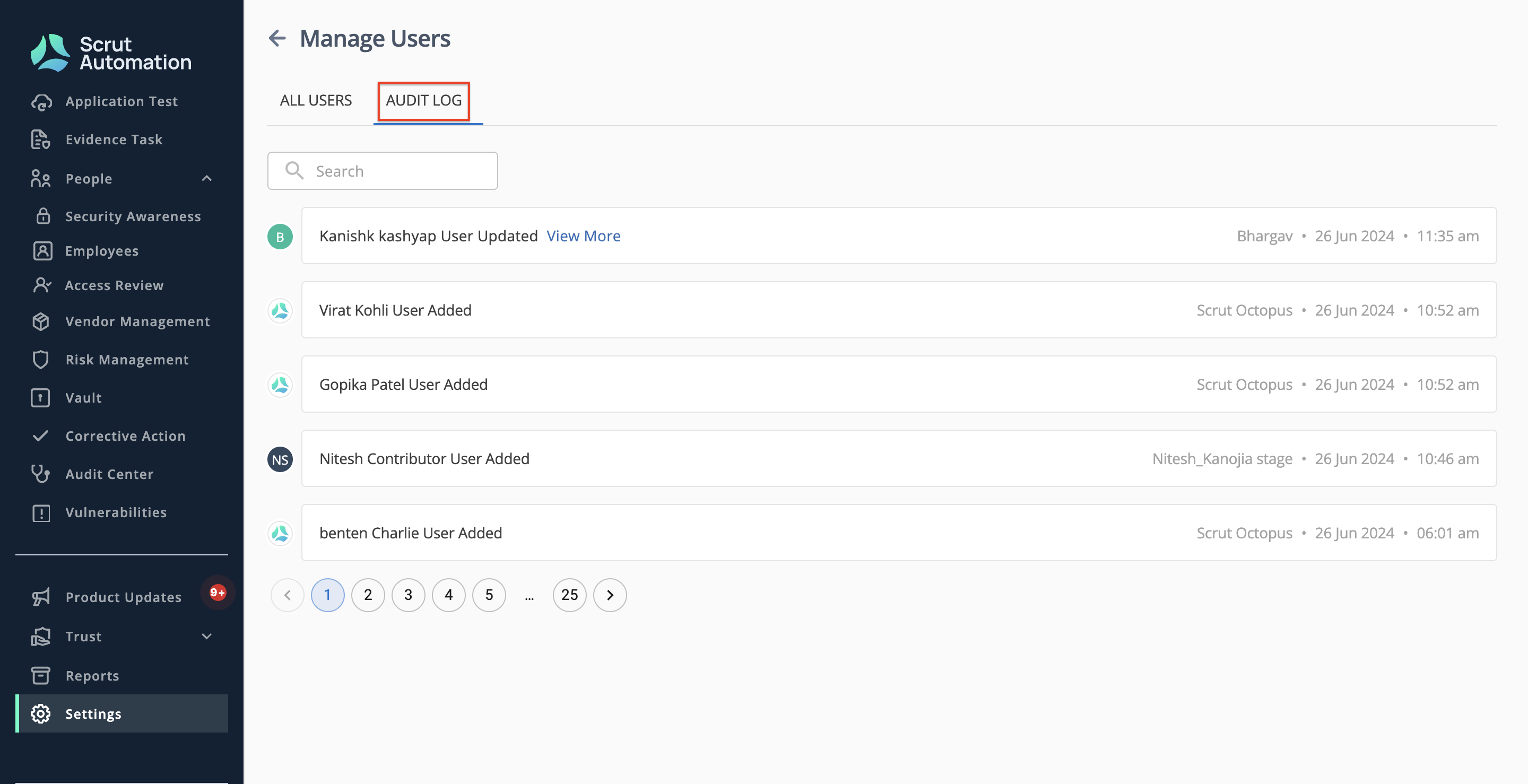Click the Trust icon in sidebar
Image resolution: width=1528 pixels, height=784 pixels.
pos(41,635)
